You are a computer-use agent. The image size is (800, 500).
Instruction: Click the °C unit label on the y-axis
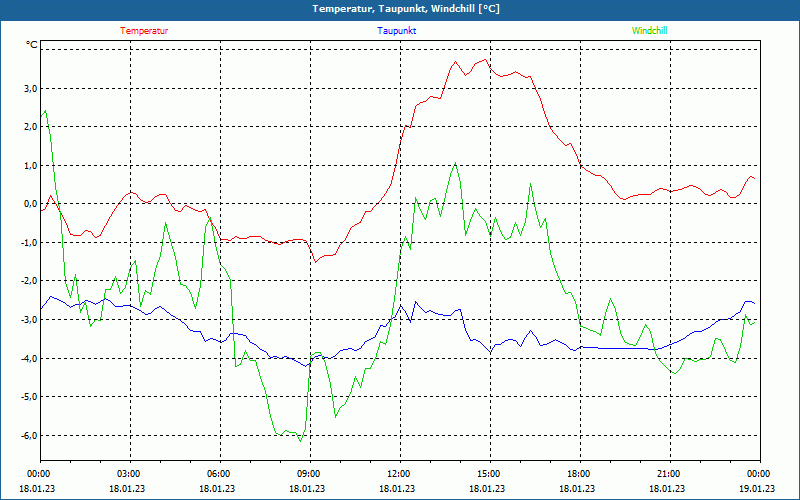pyautogui.click(x=32, y=45)
